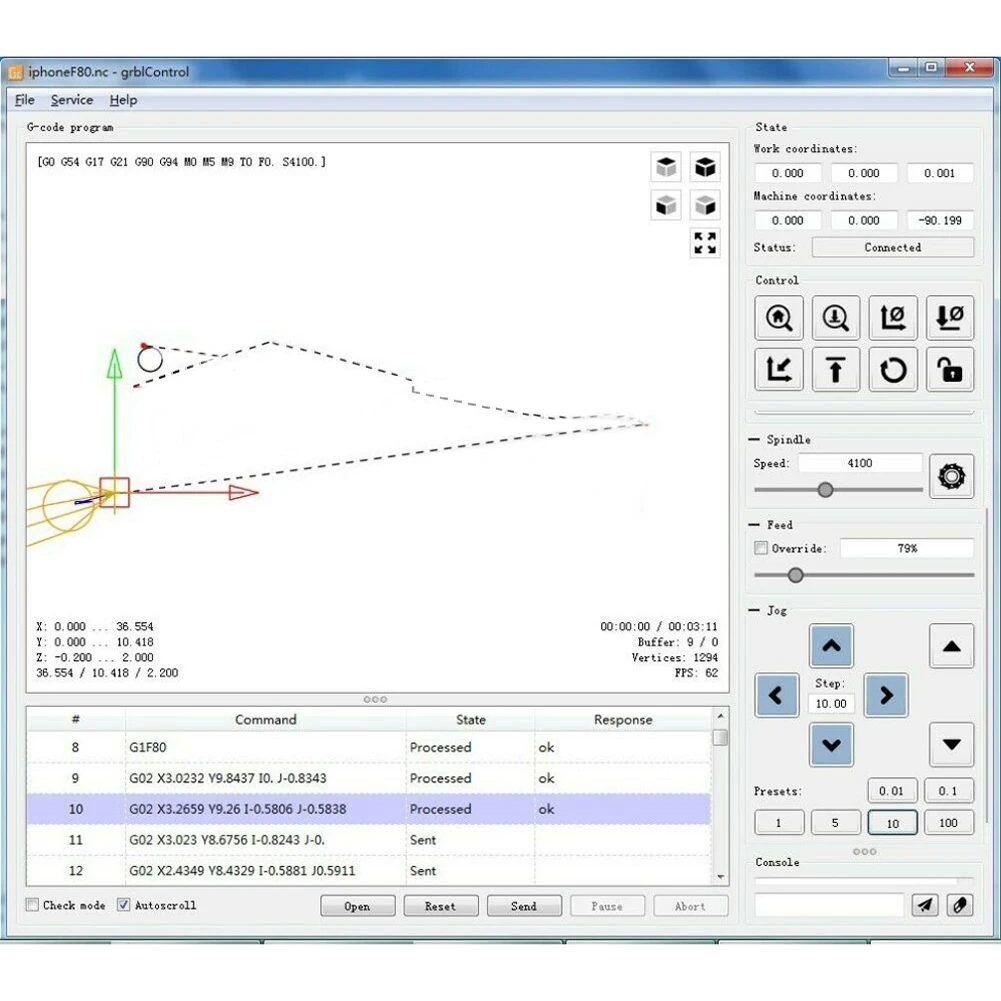This screenshot has height=1001, width=1001.
Task: Disable the Autoscroll checkbox
Action: coord(124,905)
